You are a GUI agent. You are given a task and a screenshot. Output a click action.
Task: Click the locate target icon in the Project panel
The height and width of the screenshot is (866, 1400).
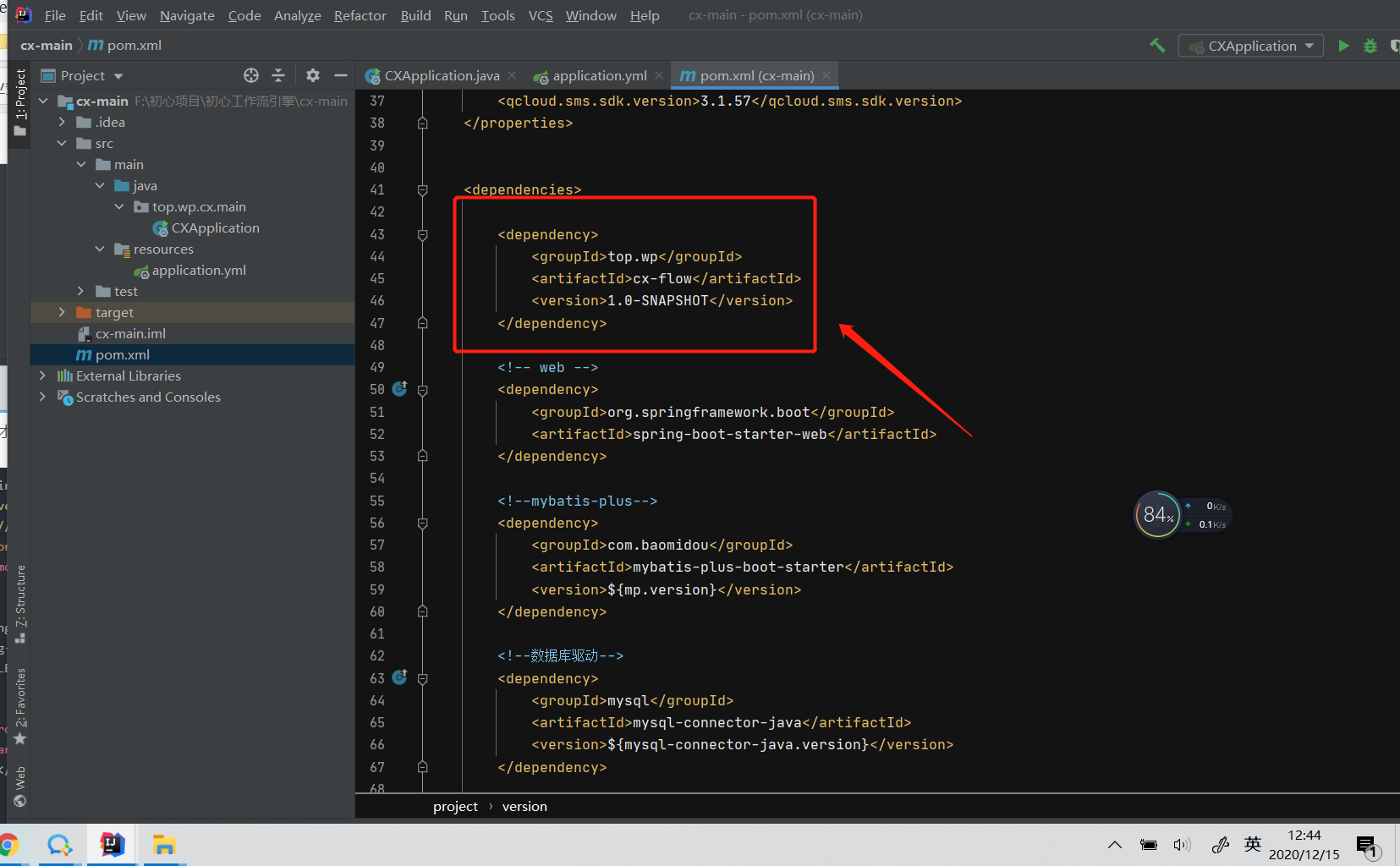(251, 75)
